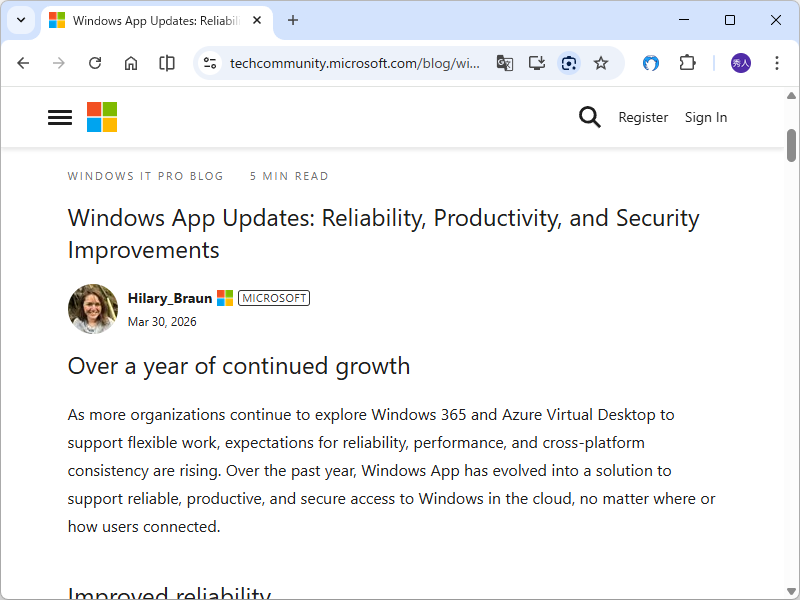Viewport: 800px width, 600px height.
Task: Click the Register link
Action: (643, 117)
